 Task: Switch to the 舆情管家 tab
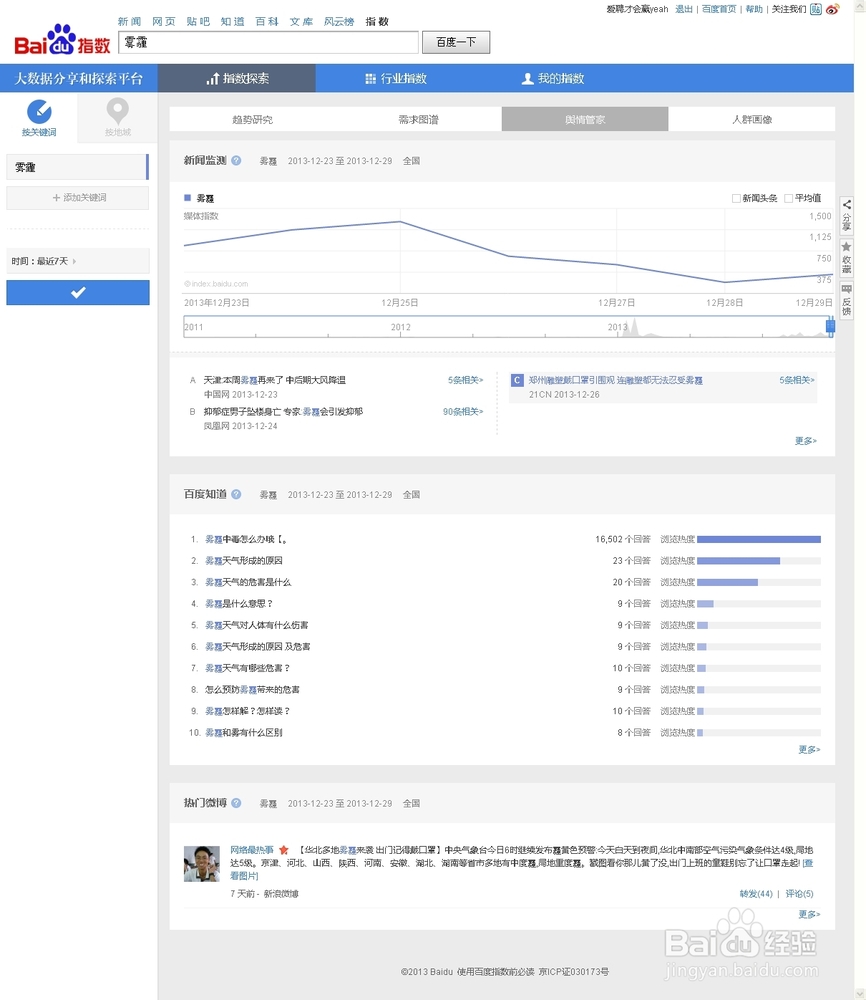585,119
